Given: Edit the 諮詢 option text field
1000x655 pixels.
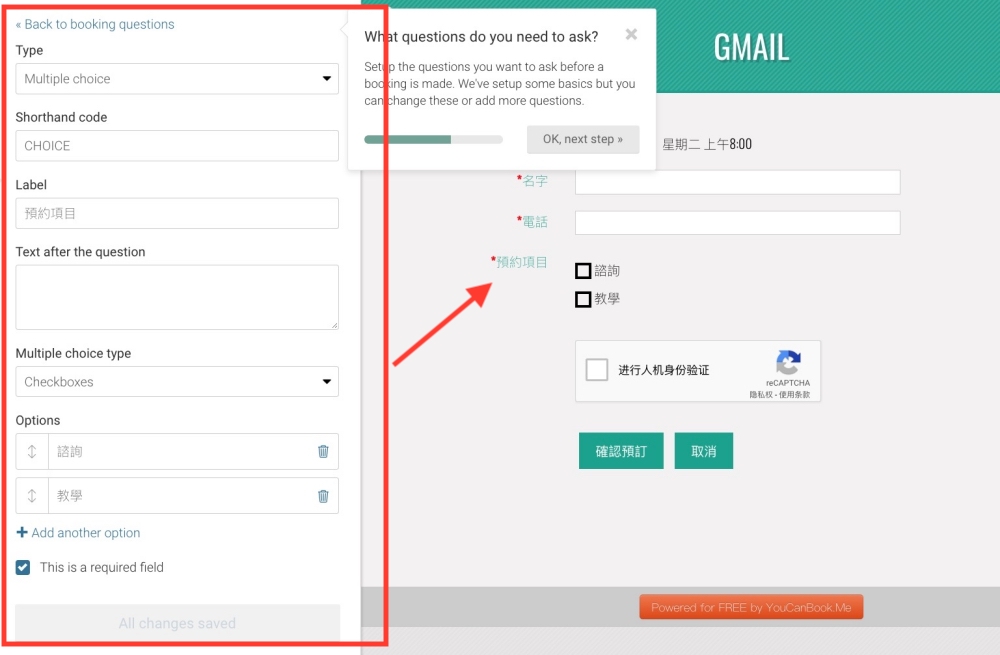Looking at the screenshot, I should (182, 452).
